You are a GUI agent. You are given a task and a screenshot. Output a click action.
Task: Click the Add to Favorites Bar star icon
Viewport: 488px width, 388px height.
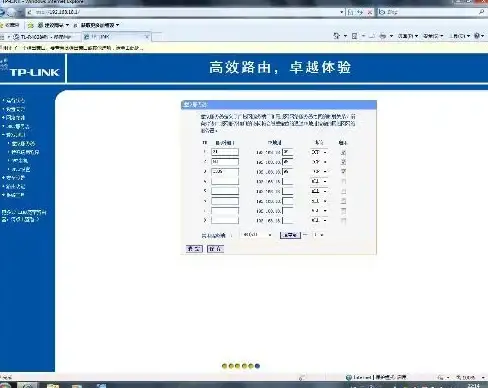[31, 25]
